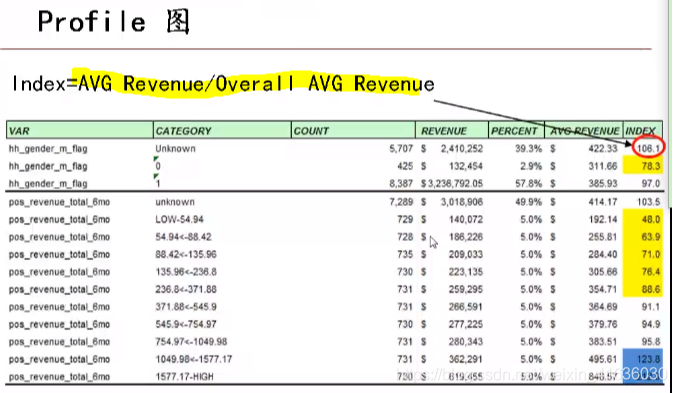The height and width of the screenshot is (393, 677).
Task: Select the 'Profile 图' slide title
Action: click(x=114, y=22)
